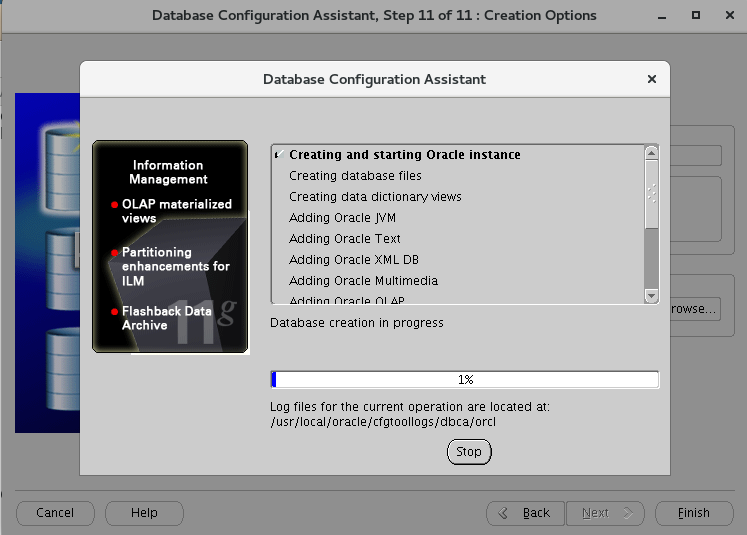Viewport: 747px width, 535px height.
Task: Close the main Step 11 of 11 window
Action: pyautogui.click(x=729, y=15)
